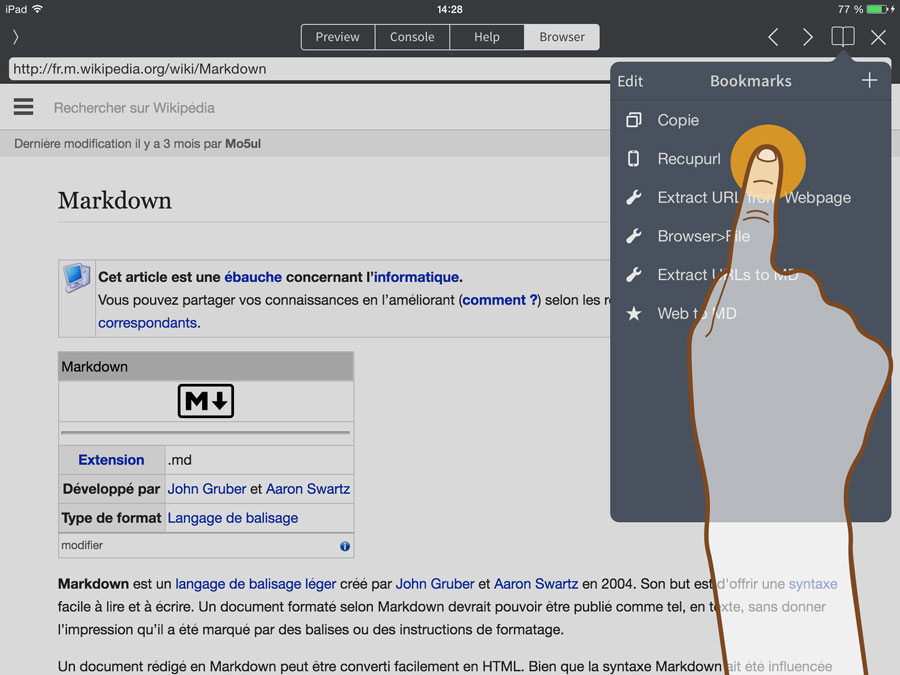This screenshot has height=675, width=900.
Task: Select the Recupurl bookmark
Action: (751, 158)
